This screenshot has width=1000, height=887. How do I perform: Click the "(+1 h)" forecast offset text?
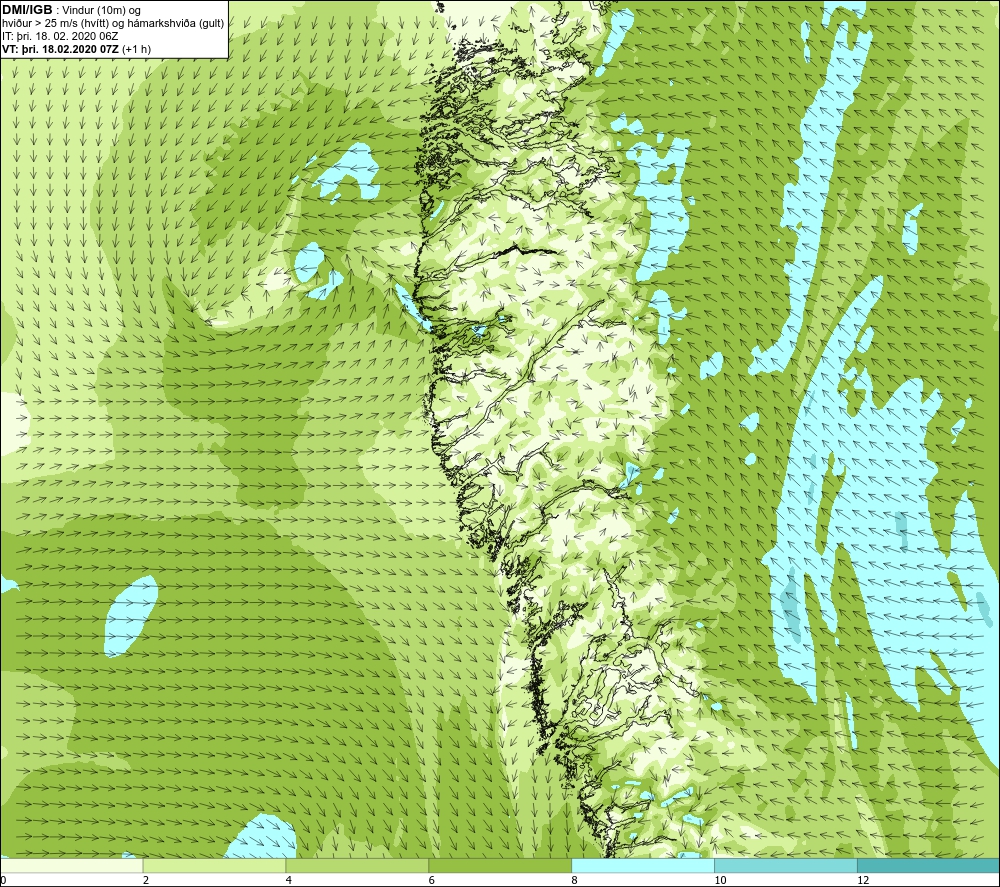(136, 49)
